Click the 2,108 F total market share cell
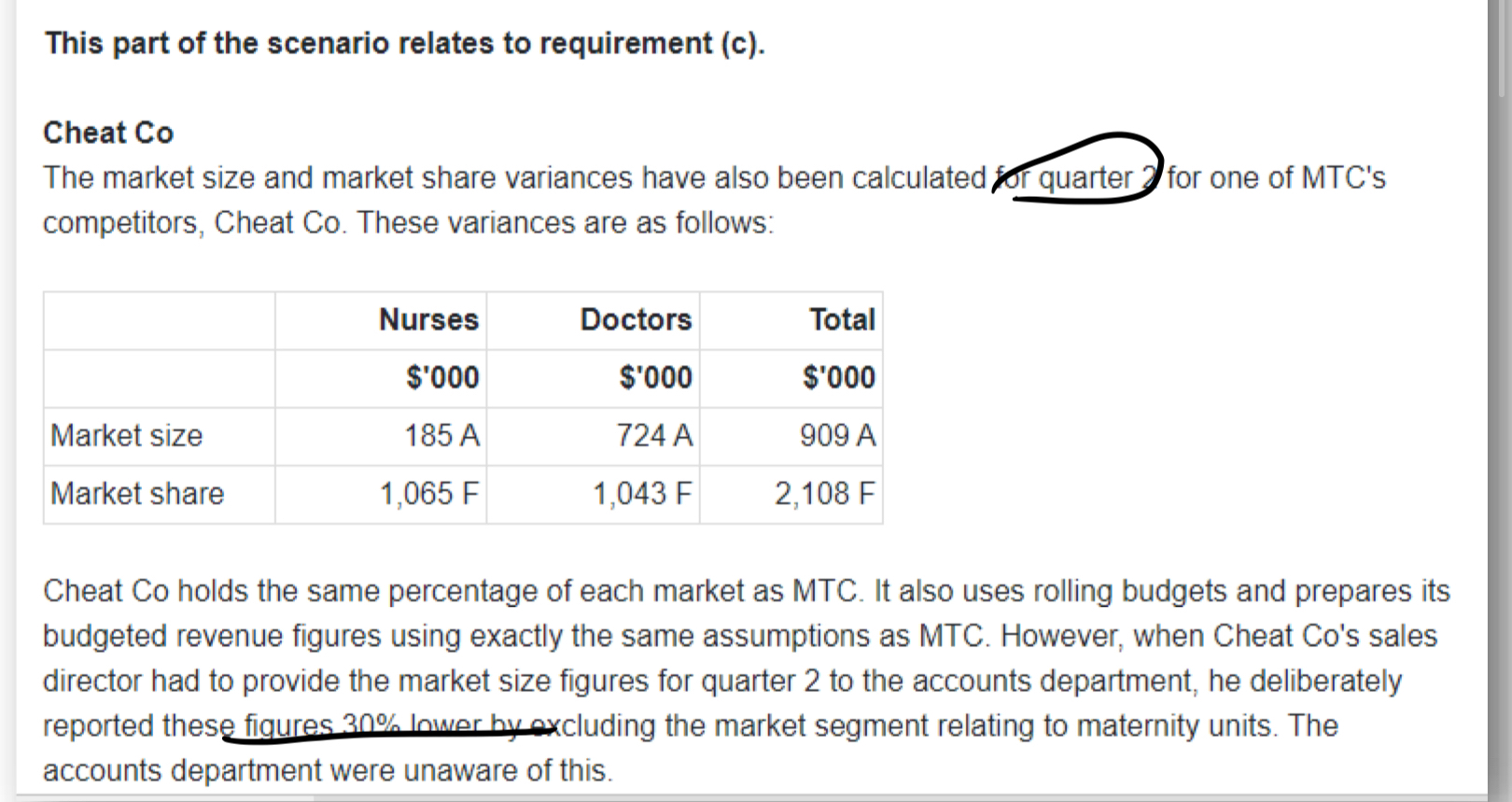 (x=824, y=493)
